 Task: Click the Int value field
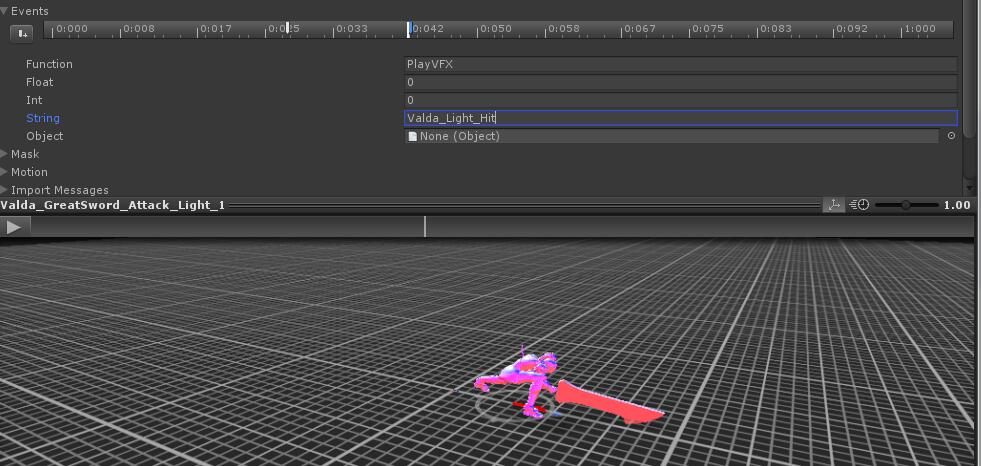681,100
